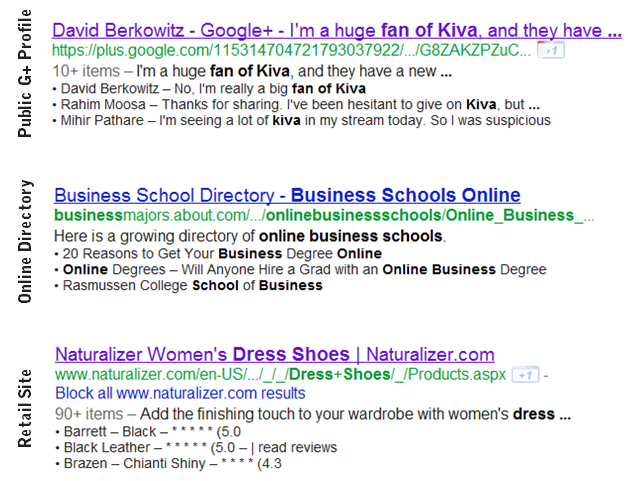
Task: Select the Rahim Moosa comment item
Action: (296, 105)
